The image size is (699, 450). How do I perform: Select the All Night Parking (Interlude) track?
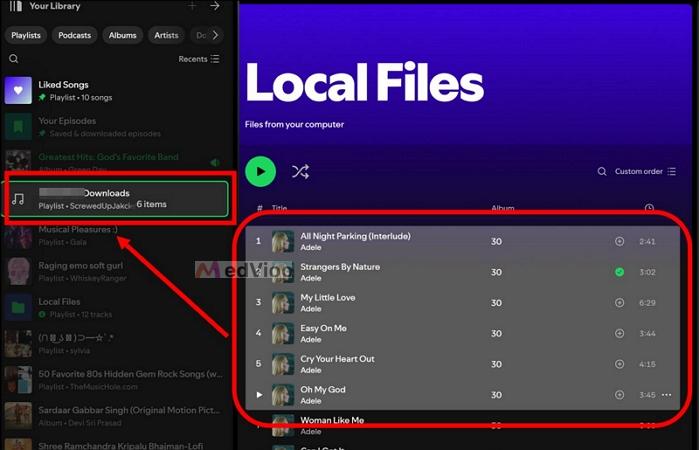tap(463, 241)
